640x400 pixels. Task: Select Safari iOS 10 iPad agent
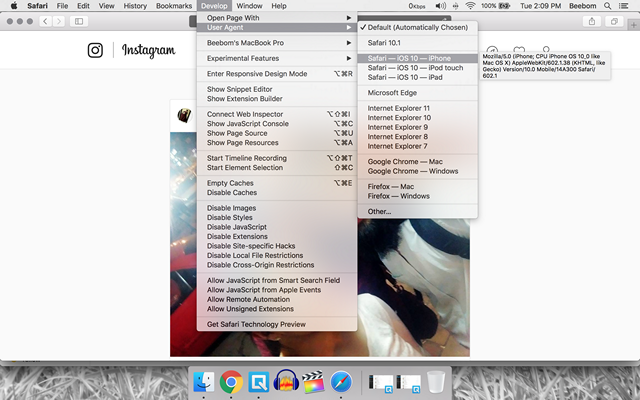click(418, 78)
